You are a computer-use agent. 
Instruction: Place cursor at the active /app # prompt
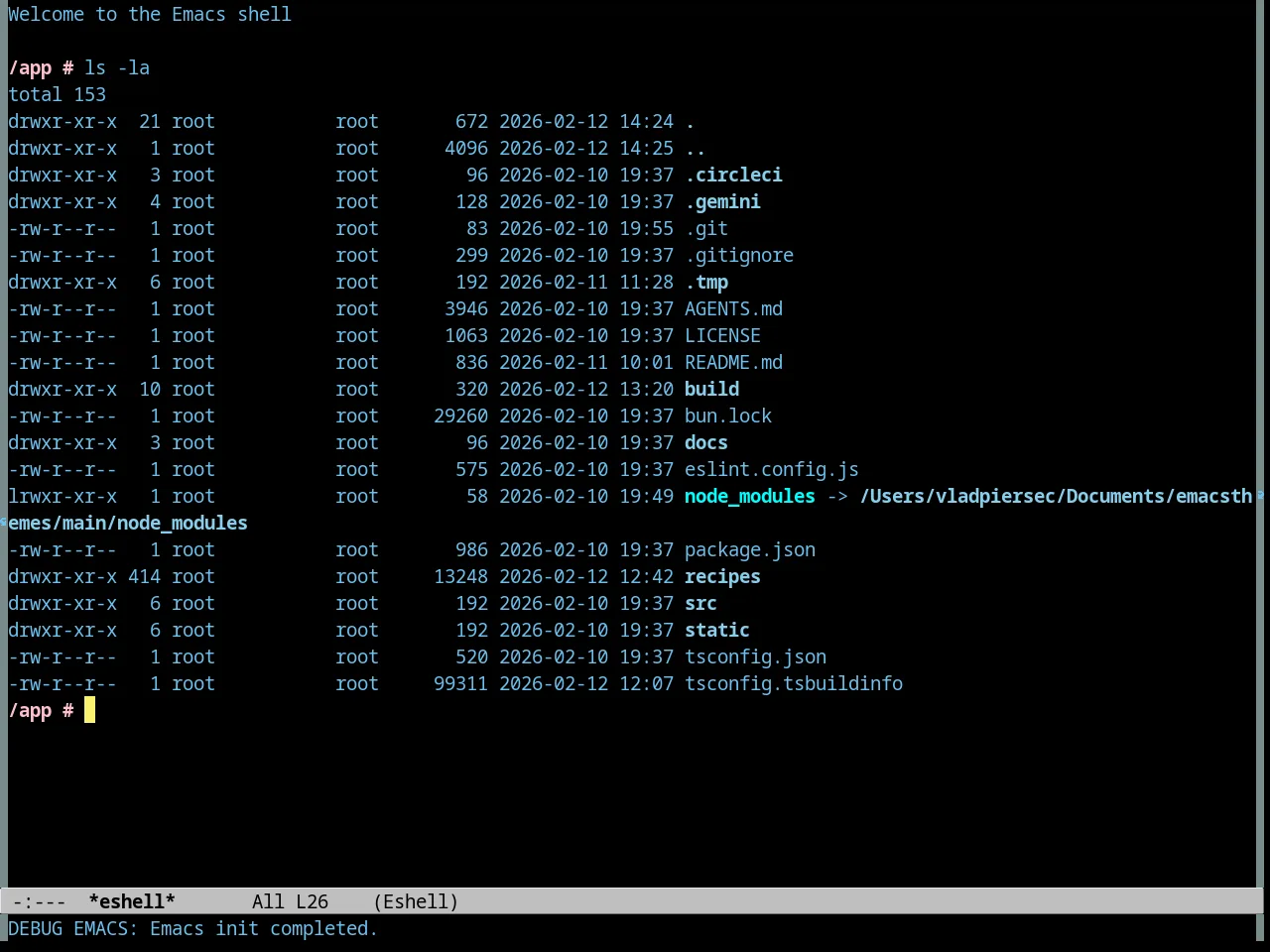pos(89,710)
